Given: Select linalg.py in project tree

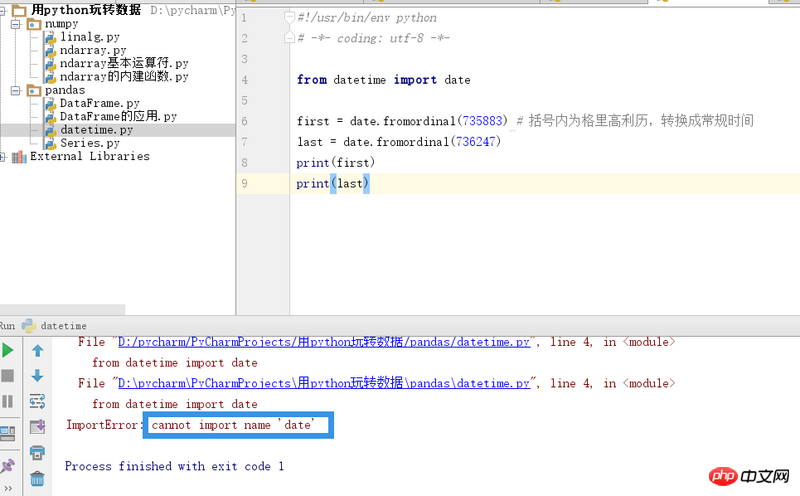Looking at the screenshot, I should (90, 37).
